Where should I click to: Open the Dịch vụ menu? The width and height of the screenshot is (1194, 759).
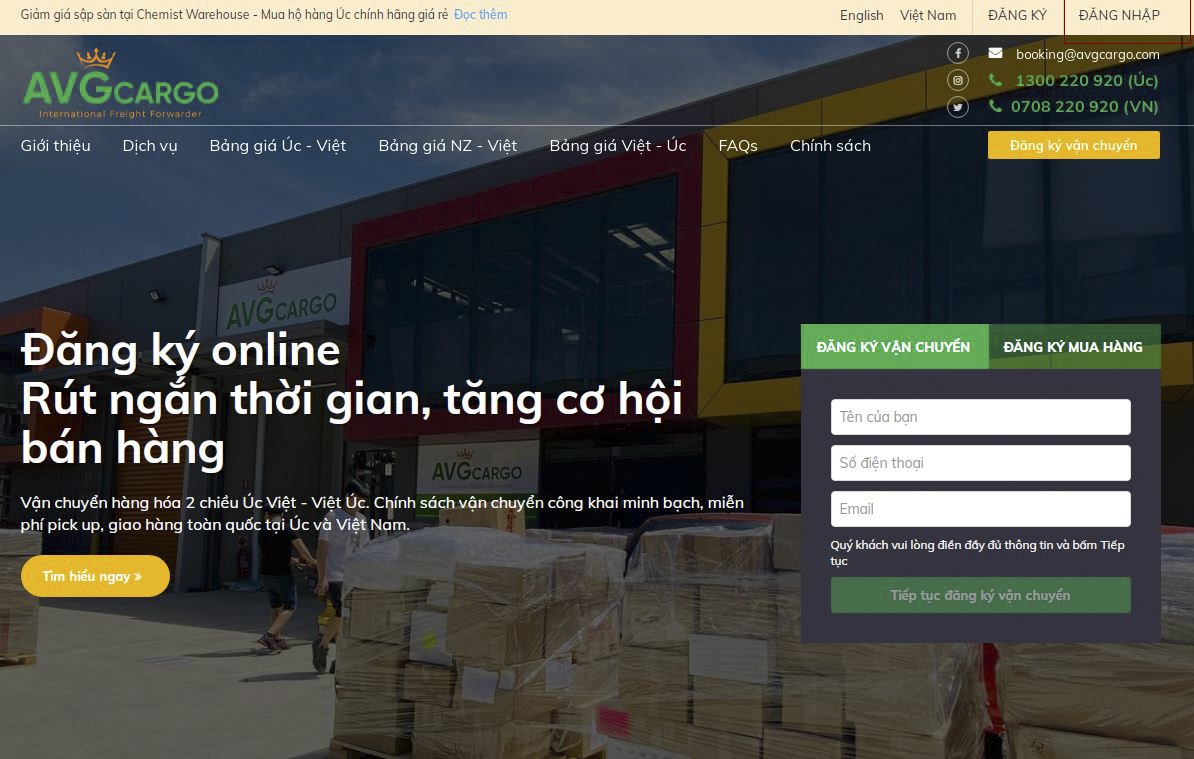pos(149,145)
